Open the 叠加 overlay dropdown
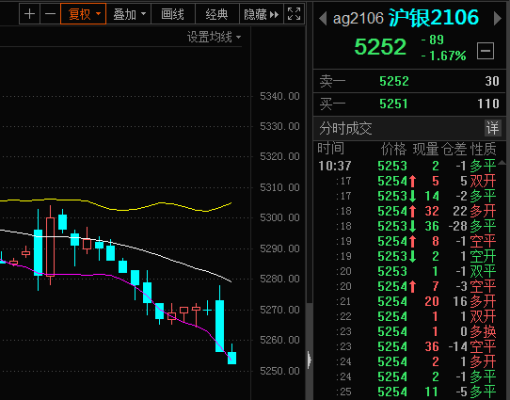This screenshot has width=510, height=400. tap(129, 14)
